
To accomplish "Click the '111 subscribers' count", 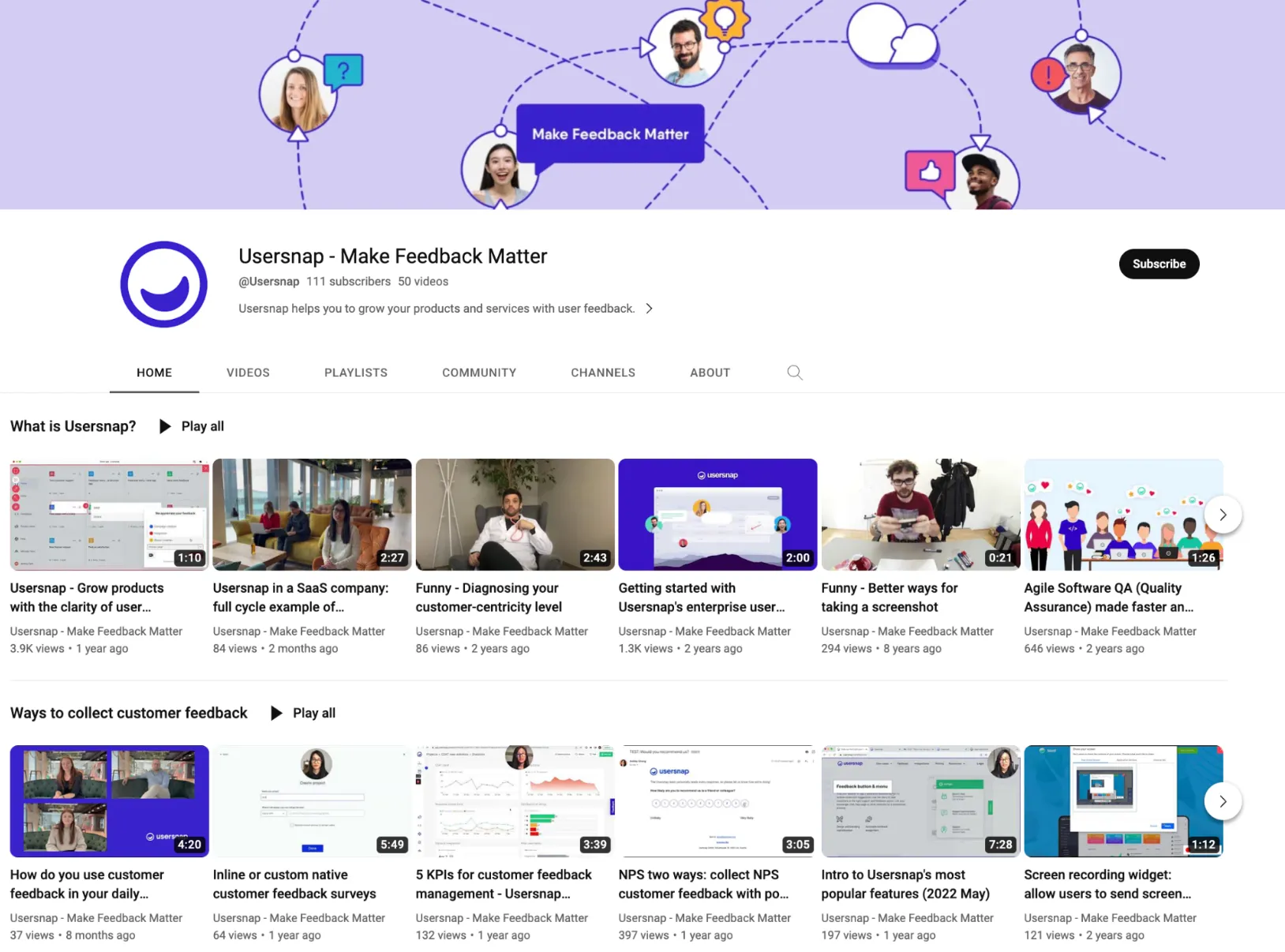I will [349, 282].
